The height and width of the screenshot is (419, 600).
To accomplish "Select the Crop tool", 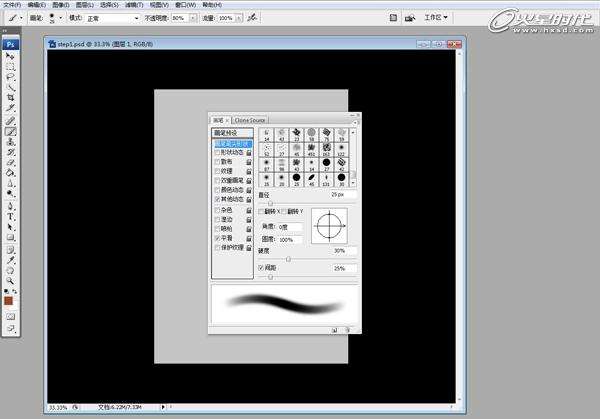I will click(10, 98).
